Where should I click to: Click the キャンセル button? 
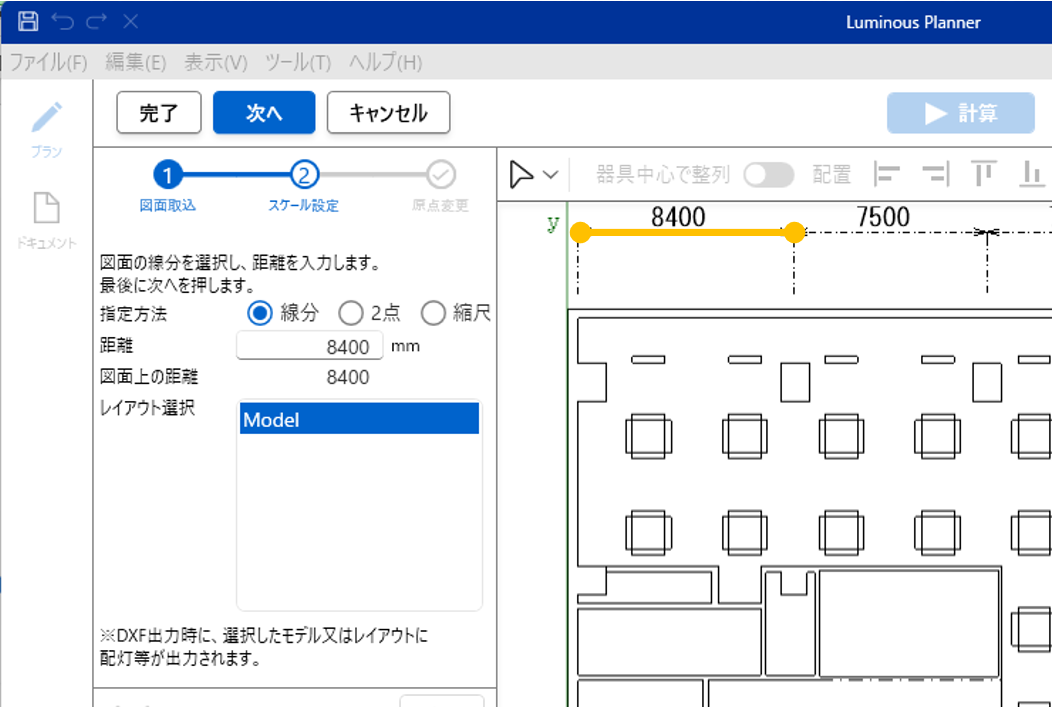pos(388,113)
